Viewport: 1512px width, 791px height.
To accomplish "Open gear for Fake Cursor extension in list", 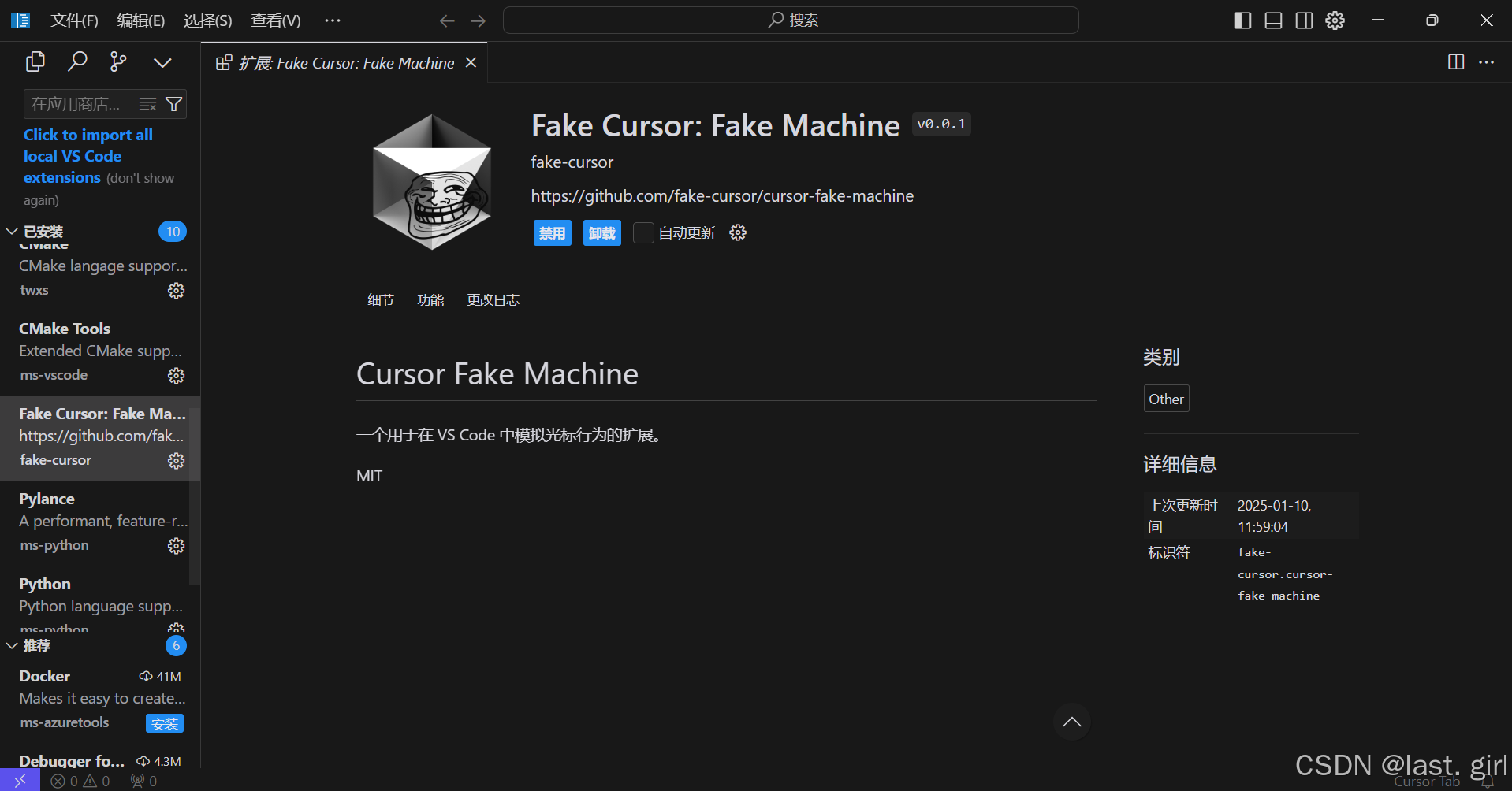I will (176, 461).
